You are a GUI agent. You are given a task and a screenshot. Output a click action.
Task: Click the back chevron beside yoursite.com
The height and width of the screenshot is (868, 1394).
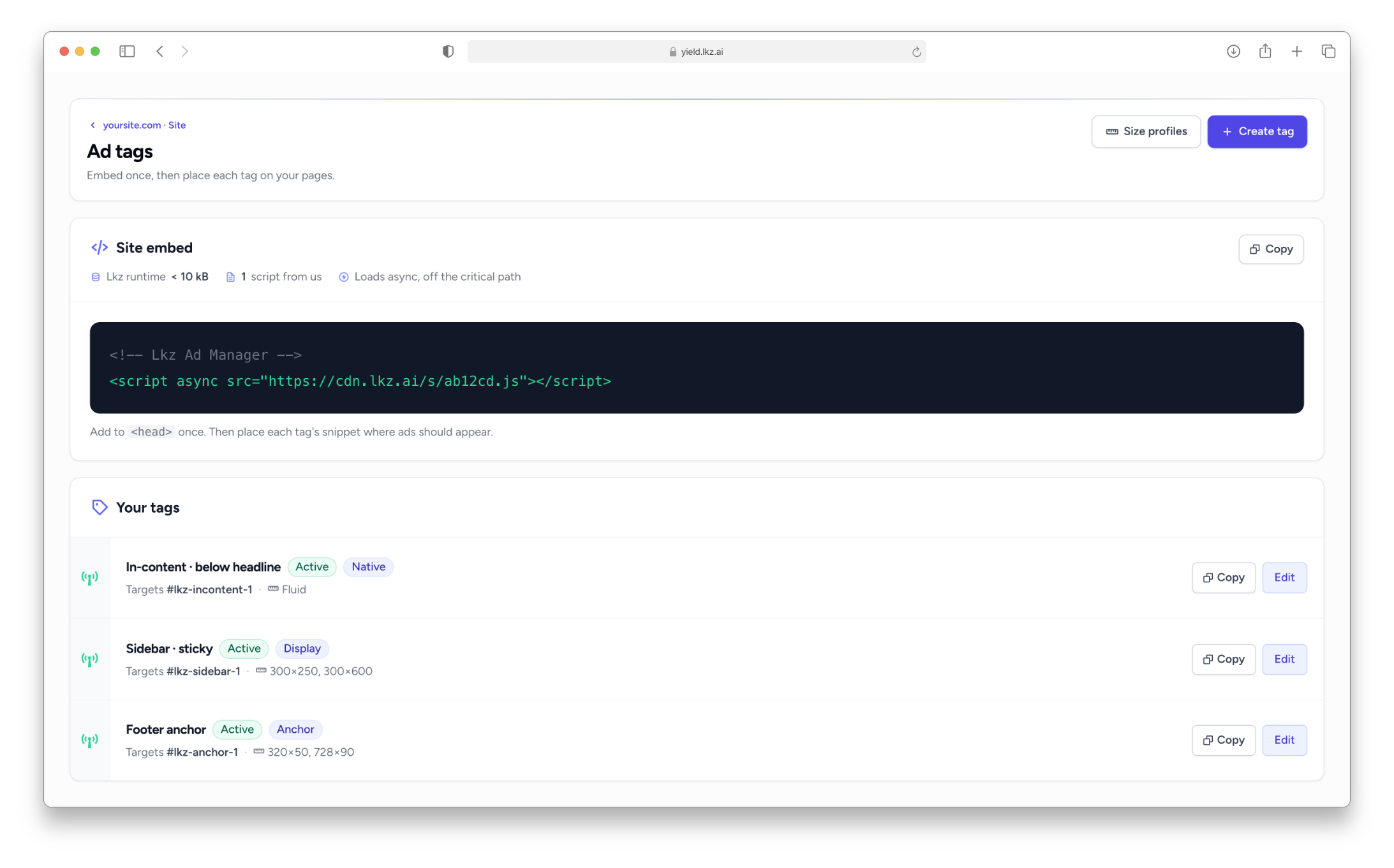tap(93, 125)
